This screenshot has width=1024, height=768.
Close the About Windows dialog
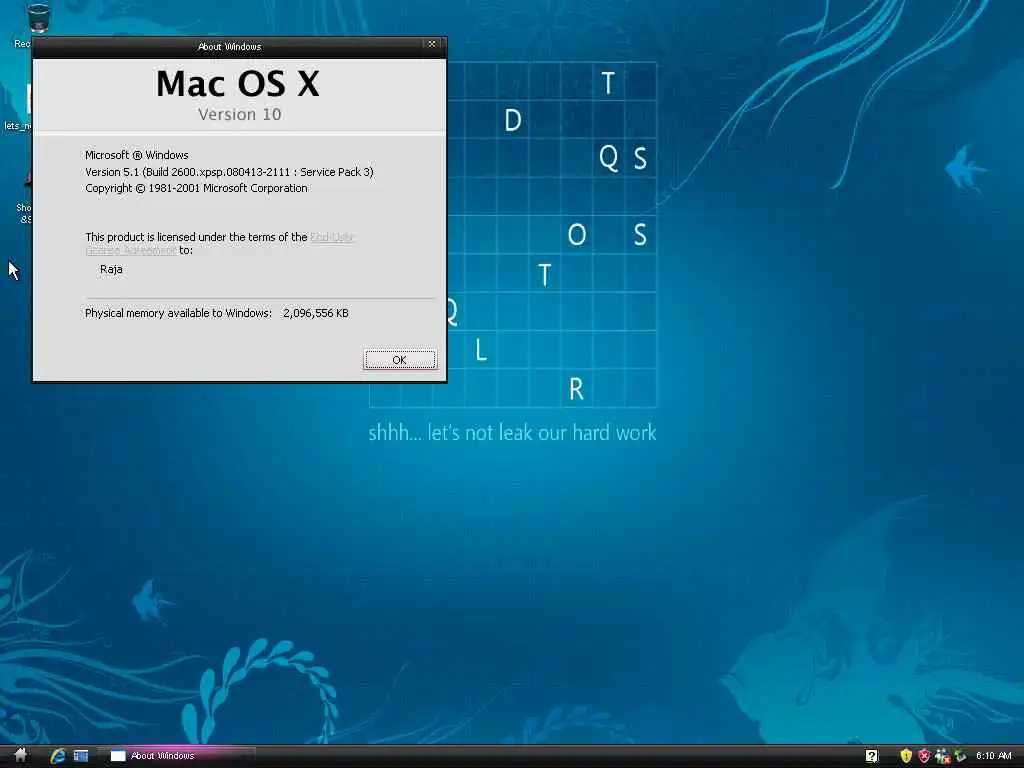coord(432,44)
